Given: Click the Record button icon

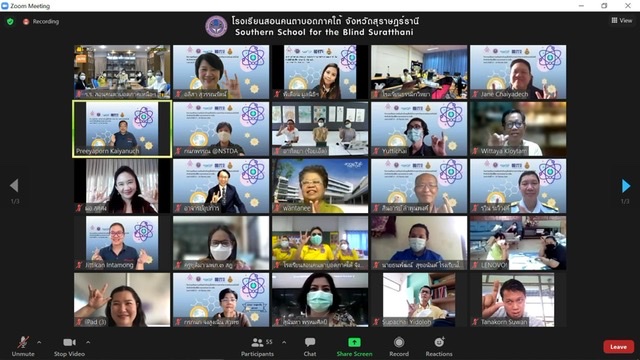Looking at the screenshot, I should [x=399, y=342].
